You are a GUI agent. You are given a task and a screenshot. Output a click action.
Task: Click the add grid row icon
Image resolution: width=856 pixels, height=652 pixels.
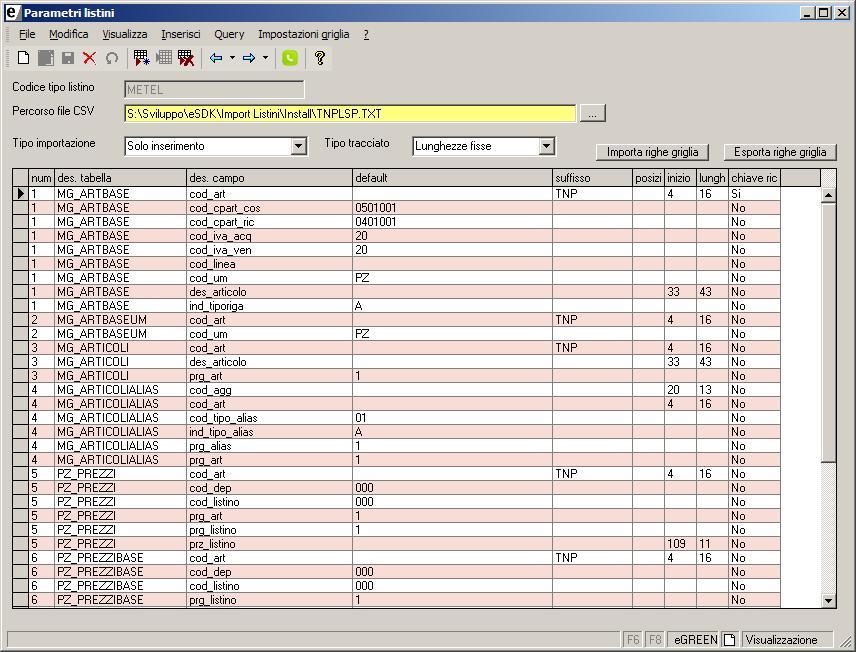click(x=141, y=58)
